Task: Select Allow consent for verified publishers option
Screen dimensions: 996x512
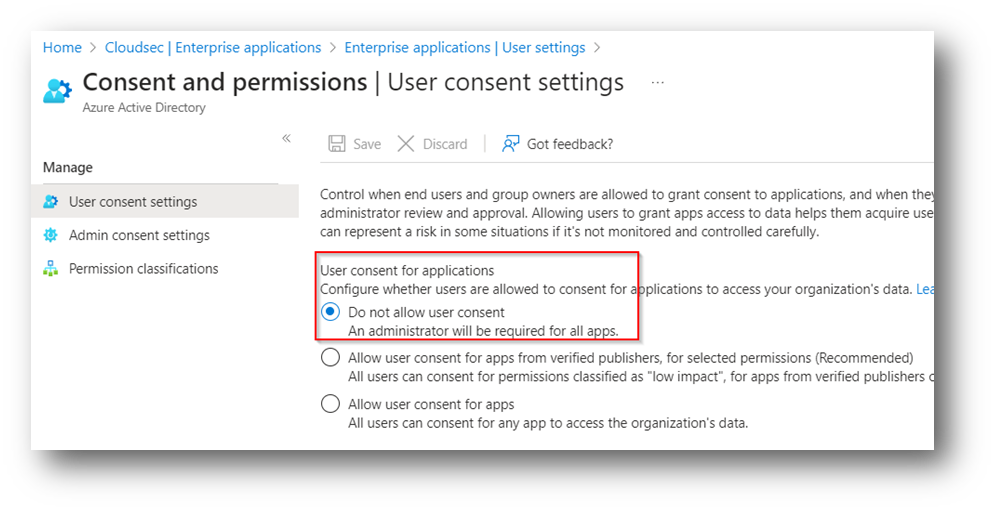Action: pyautogui.click(x=330, y=358)
